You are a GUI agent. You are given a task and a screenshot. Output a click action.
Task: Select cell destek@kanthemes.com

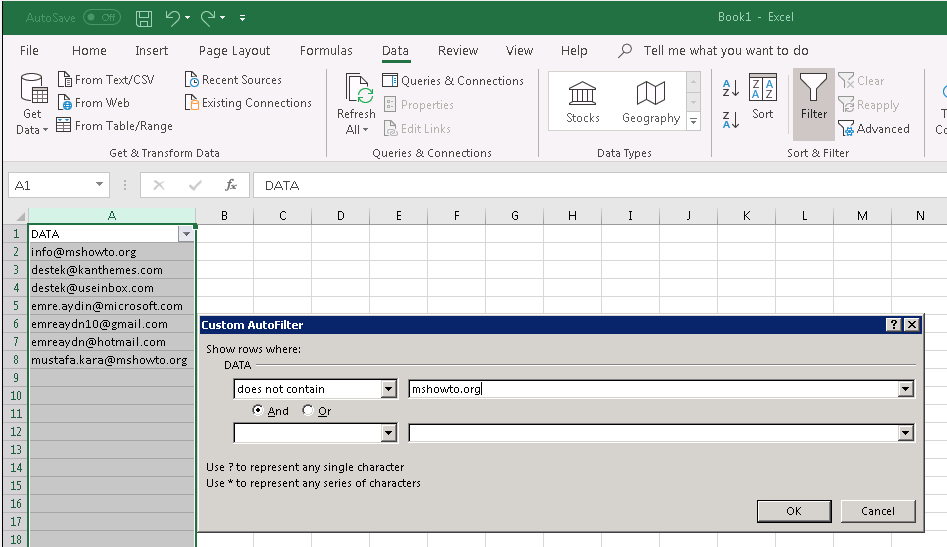click(112, 270)
